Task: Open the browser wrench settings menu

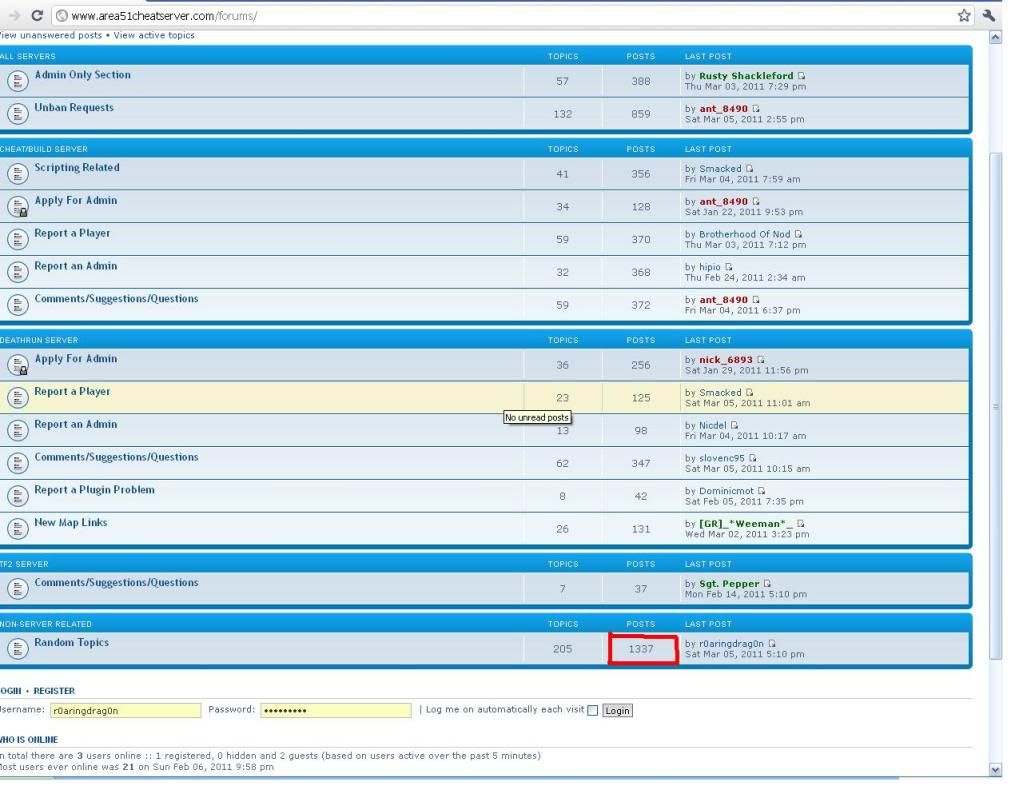Action: [988, 15]
